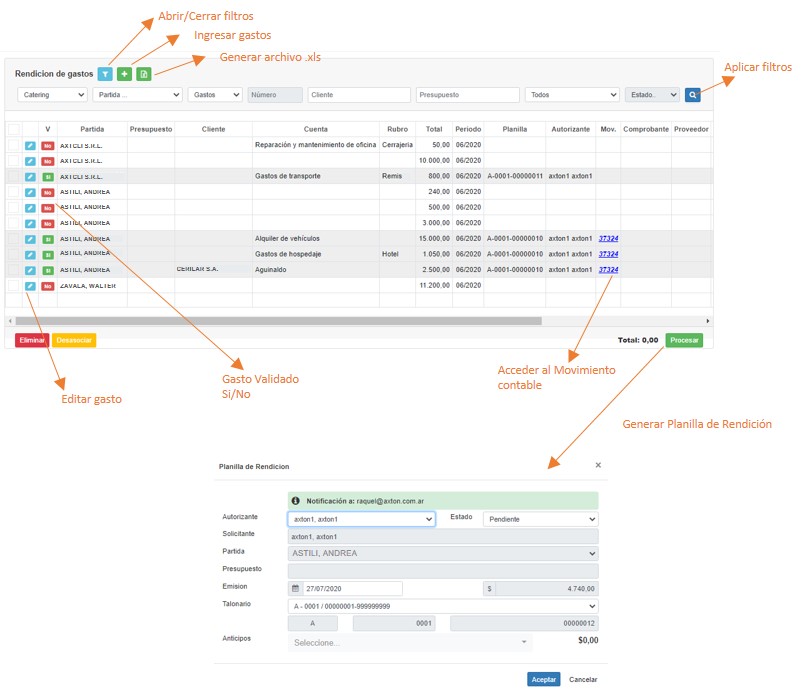Apply filters using the blue search icon

[693, 95]
